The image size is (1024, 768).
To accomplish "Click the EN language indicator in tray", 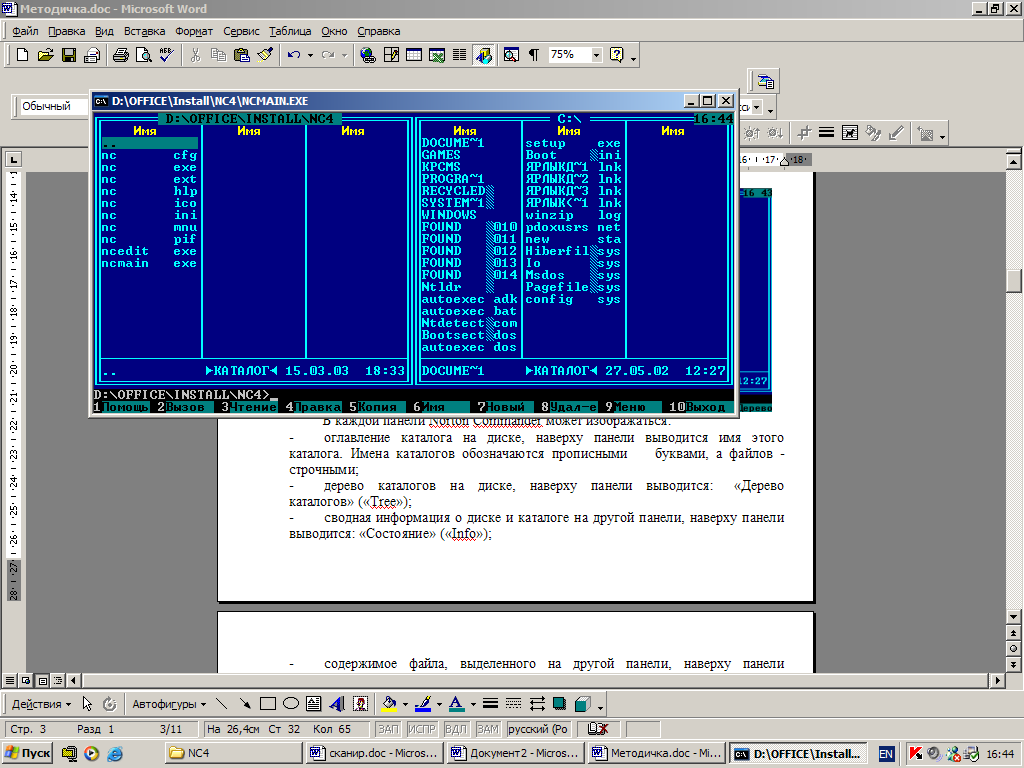I will pyautogui.click(x=886, y=754).
